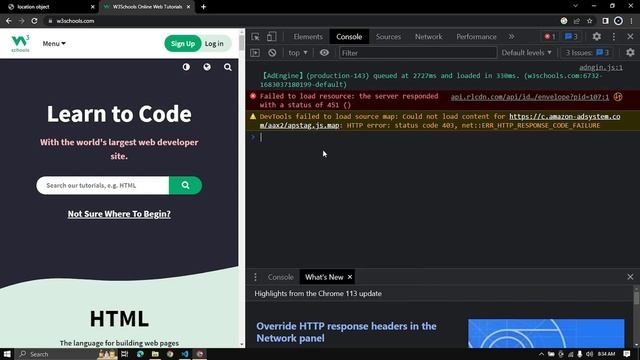The width and height of the screenshot is (640, 360).
Task: Clear the console with the ban icon
Action: [272, 53]
